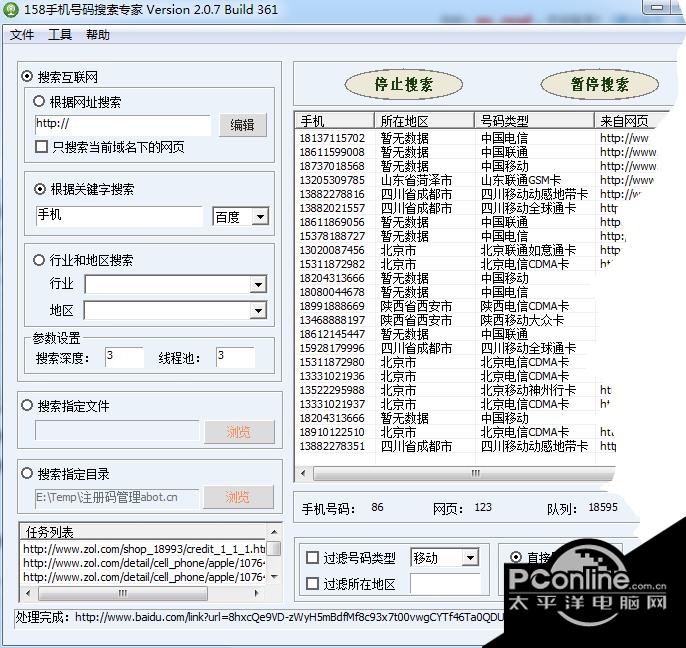Click the 手机 column header

[x=335, y=120]
